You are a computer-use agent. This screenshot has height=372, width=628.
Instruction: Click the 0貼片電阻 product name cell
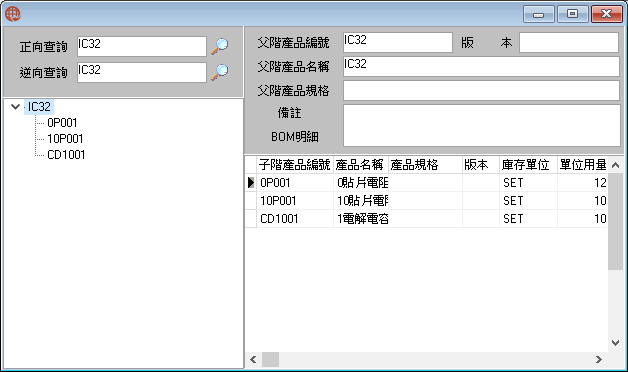tap(361, 183)
